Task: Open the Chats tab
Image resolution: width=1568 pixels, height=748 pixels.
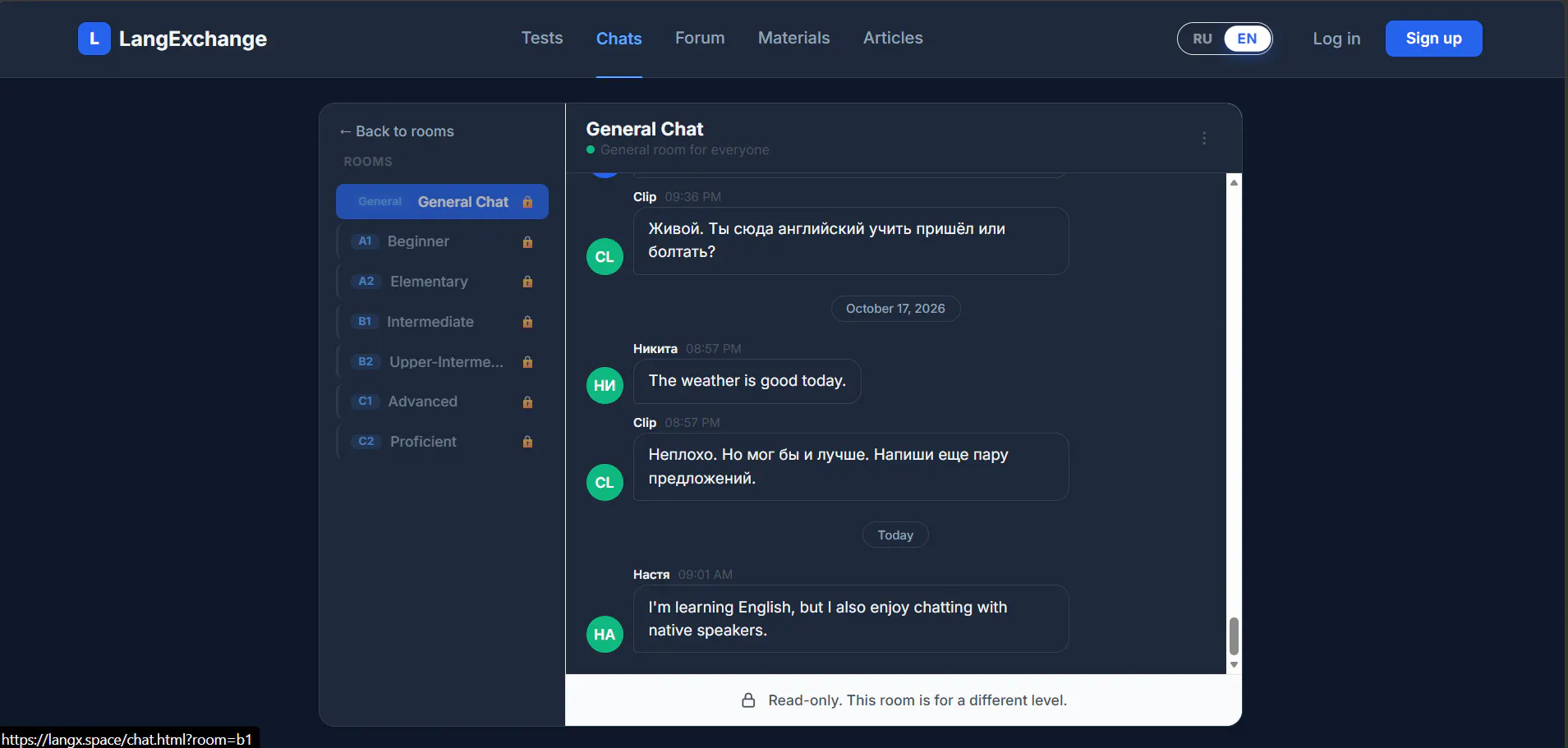Action: tap(619, 39)
